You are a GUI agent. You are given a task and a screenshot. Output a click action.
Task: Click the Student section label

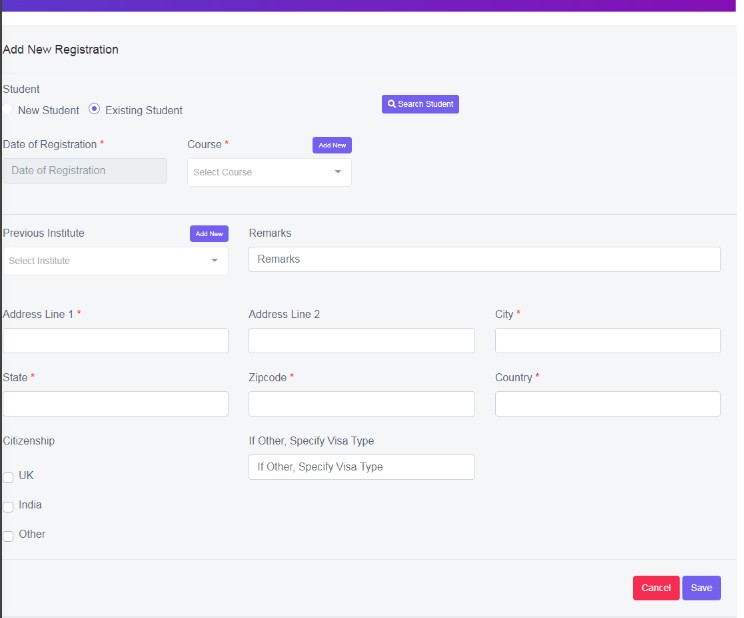click(21, 89)
